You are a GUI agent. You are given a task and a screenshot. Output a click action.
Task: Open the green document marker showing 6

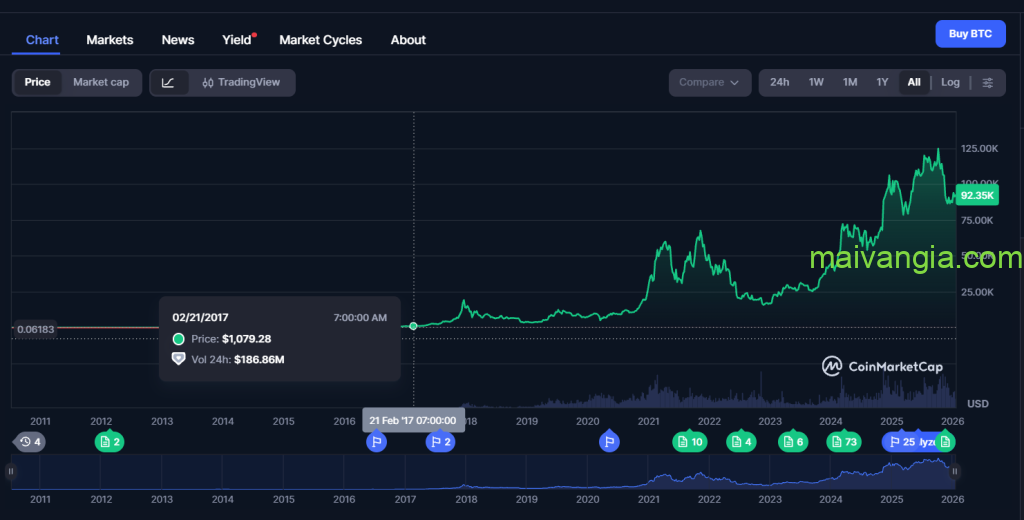[x=792, y=442]
